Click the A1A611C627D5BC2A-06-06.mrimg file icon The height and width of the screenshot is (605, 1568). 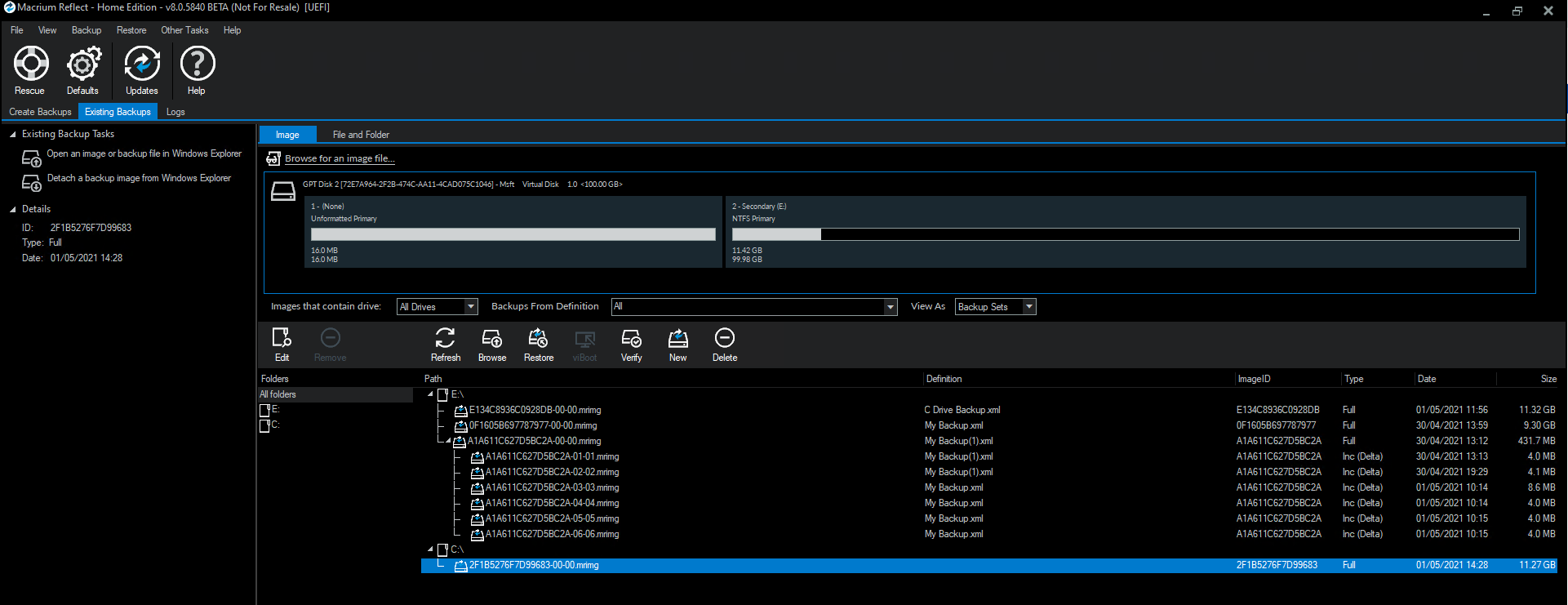point(478,535)
